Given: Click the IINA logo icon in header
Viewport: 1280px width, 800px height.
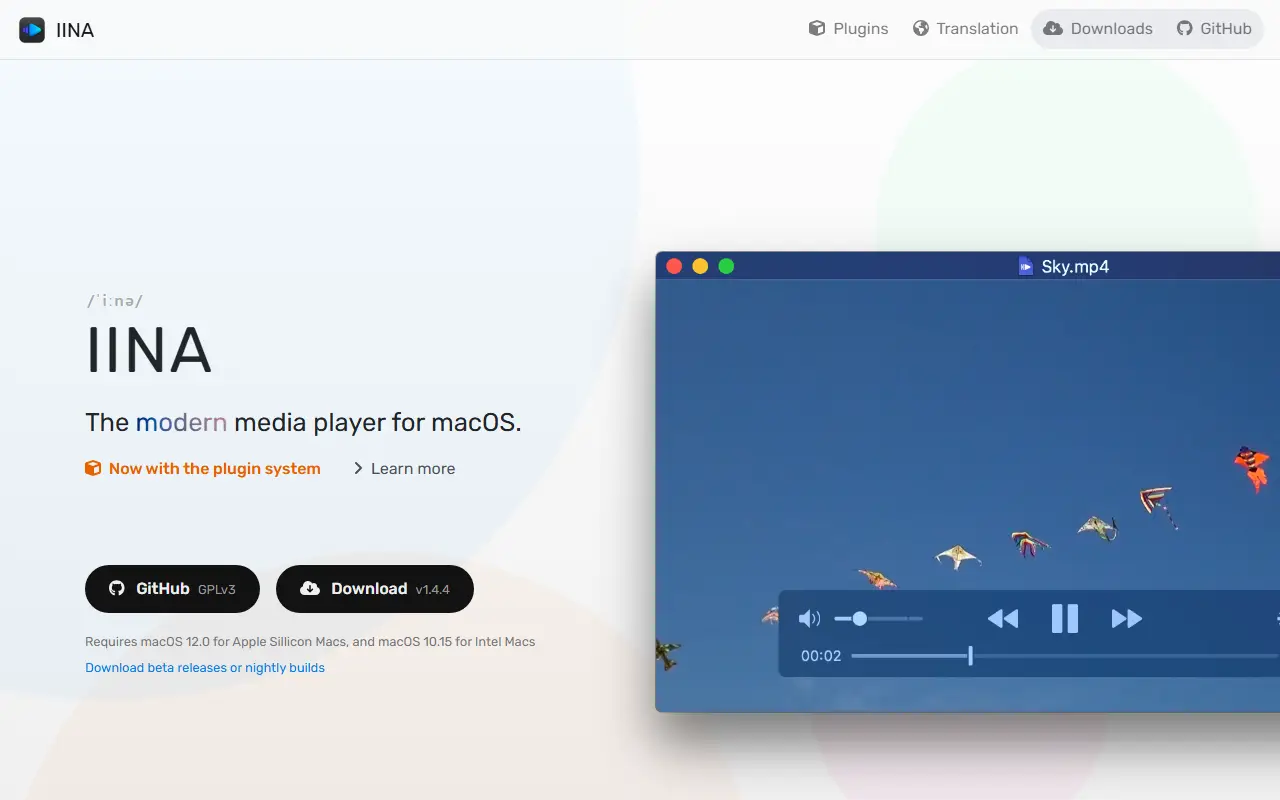Looking at the screenshot, I should 32,30.
